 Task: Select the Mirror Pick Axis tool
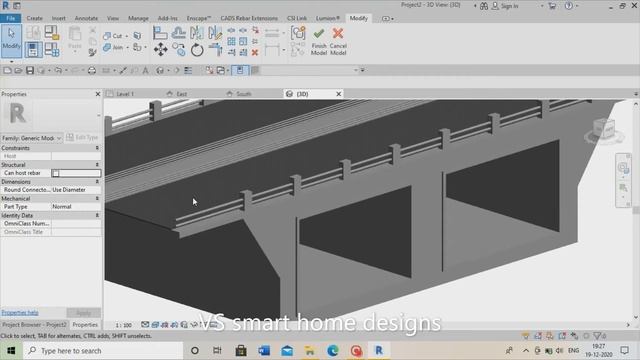click(x=196, y=33)
